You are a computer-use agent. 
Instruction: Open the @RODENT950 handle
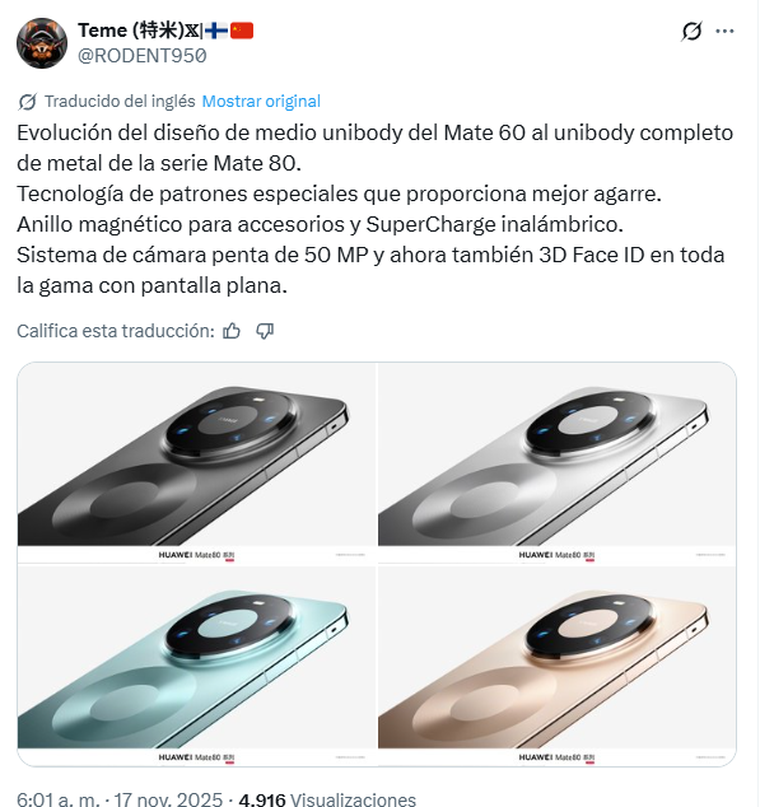coord(142,56)
